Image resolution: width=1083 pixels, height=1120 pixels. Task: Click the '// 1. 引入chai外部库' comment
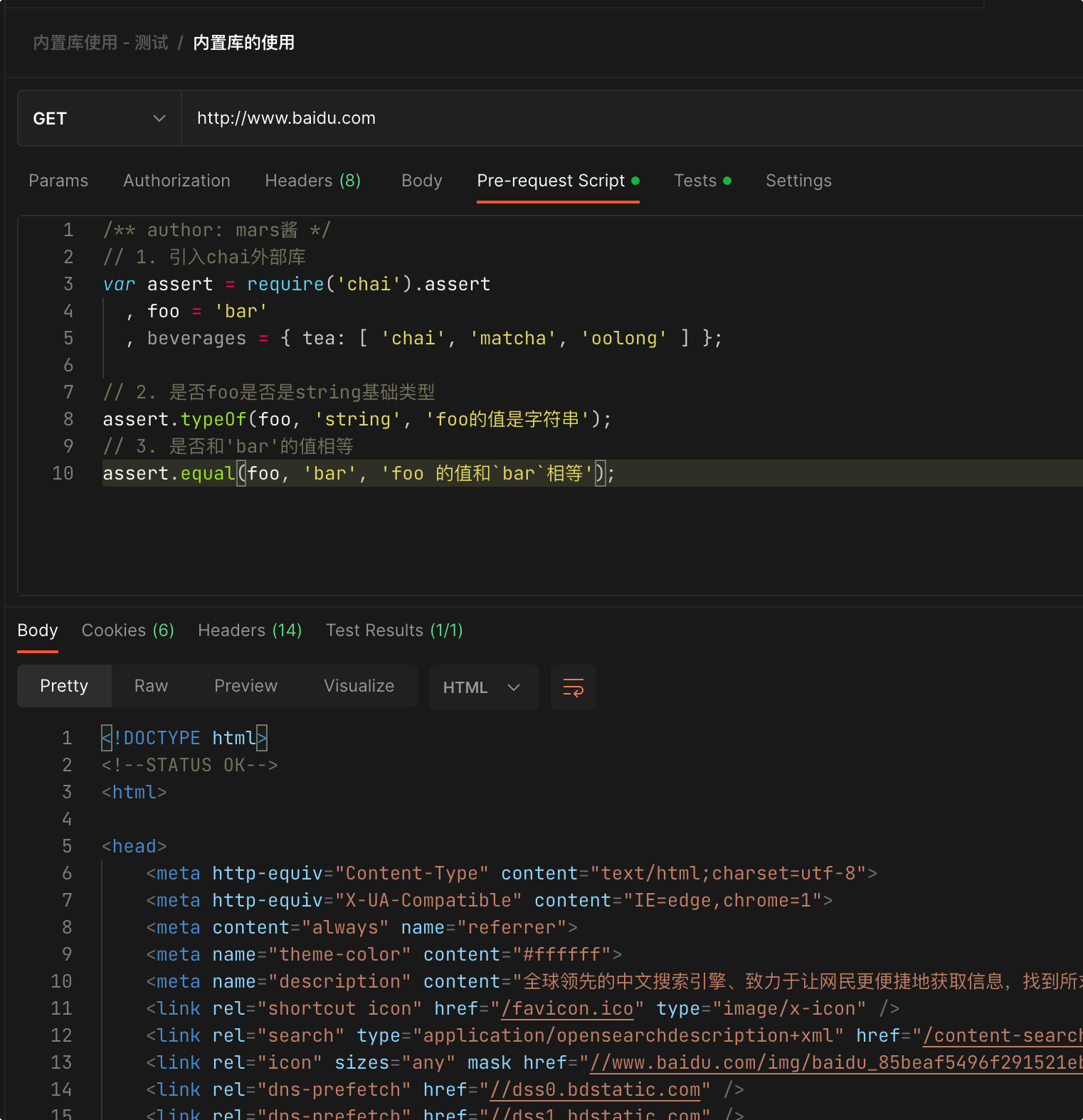click(205, 257)
